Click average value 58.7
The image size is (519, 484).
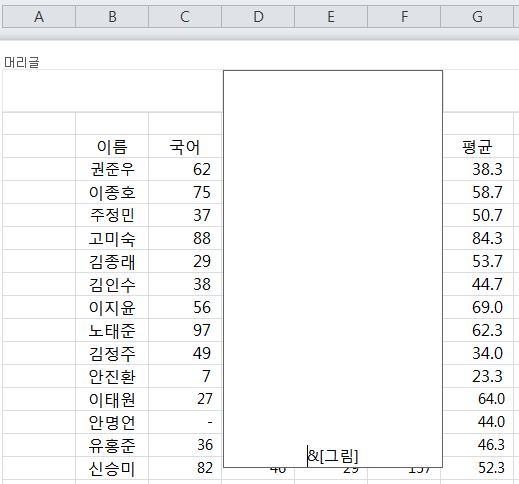[478, 192]
